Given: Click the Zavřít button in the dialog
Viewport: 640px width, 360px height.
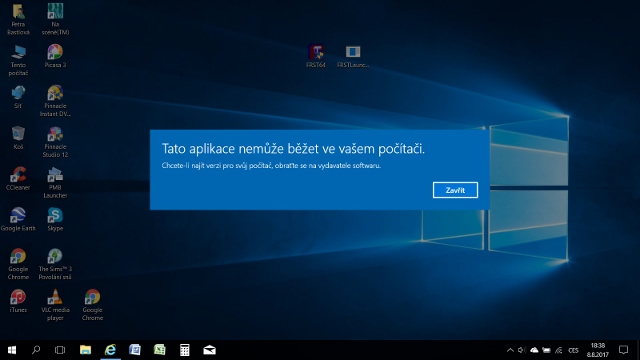Looking at the screenshot, I should (x=455, y=190).
